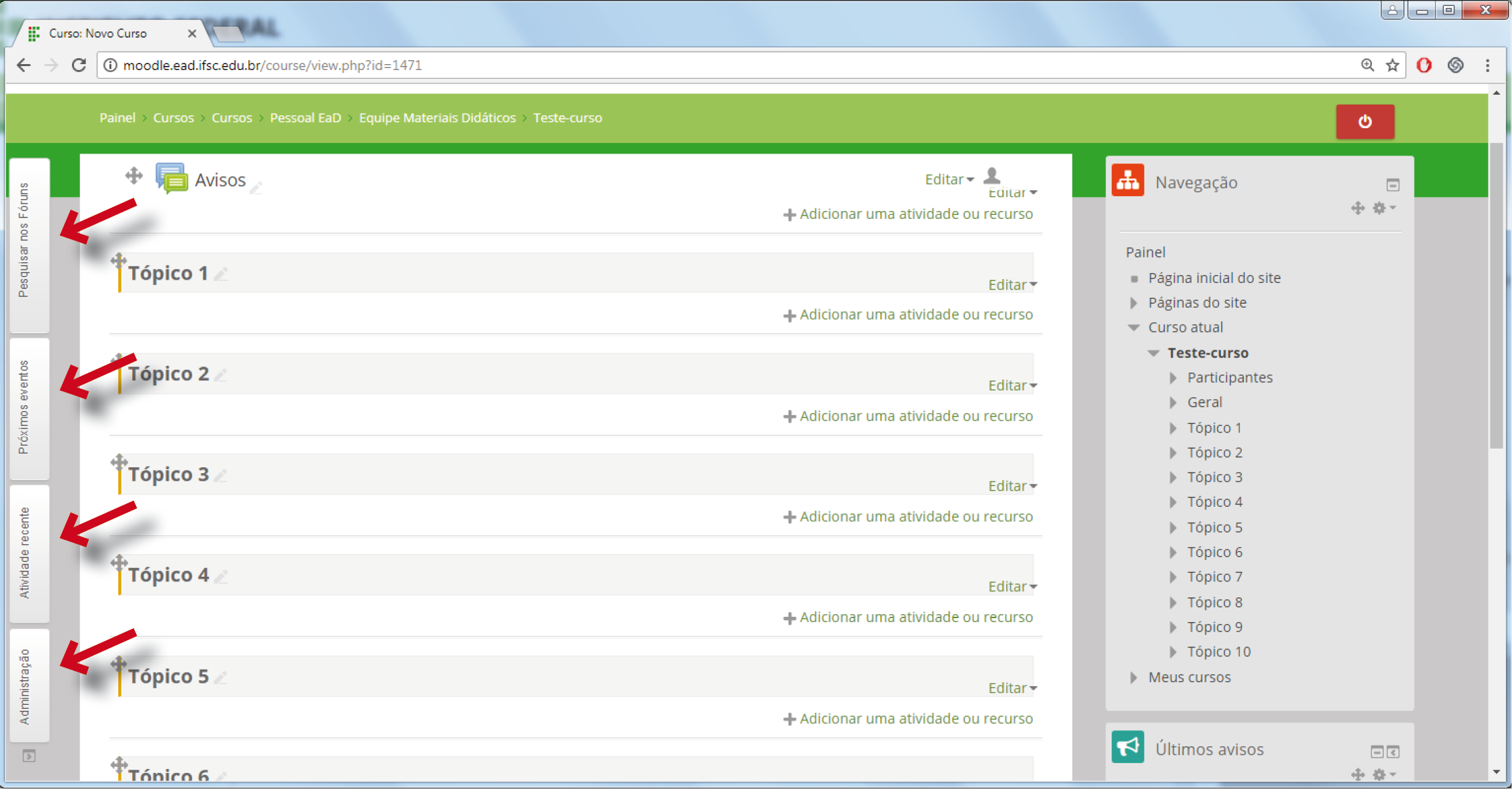Dock the Últimos avisos block to the side
The width and height of the screenshot is (1512, 789).
click(1393, 752)
